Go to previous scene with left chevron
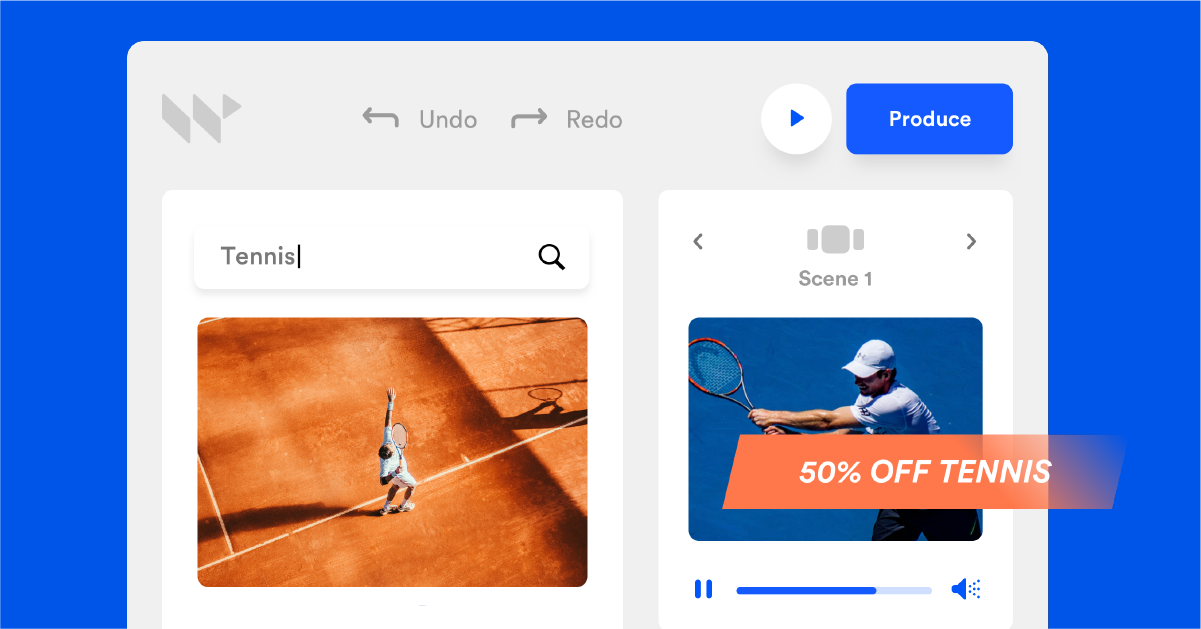The image size is (1201, 629). [x=698, y=241]
